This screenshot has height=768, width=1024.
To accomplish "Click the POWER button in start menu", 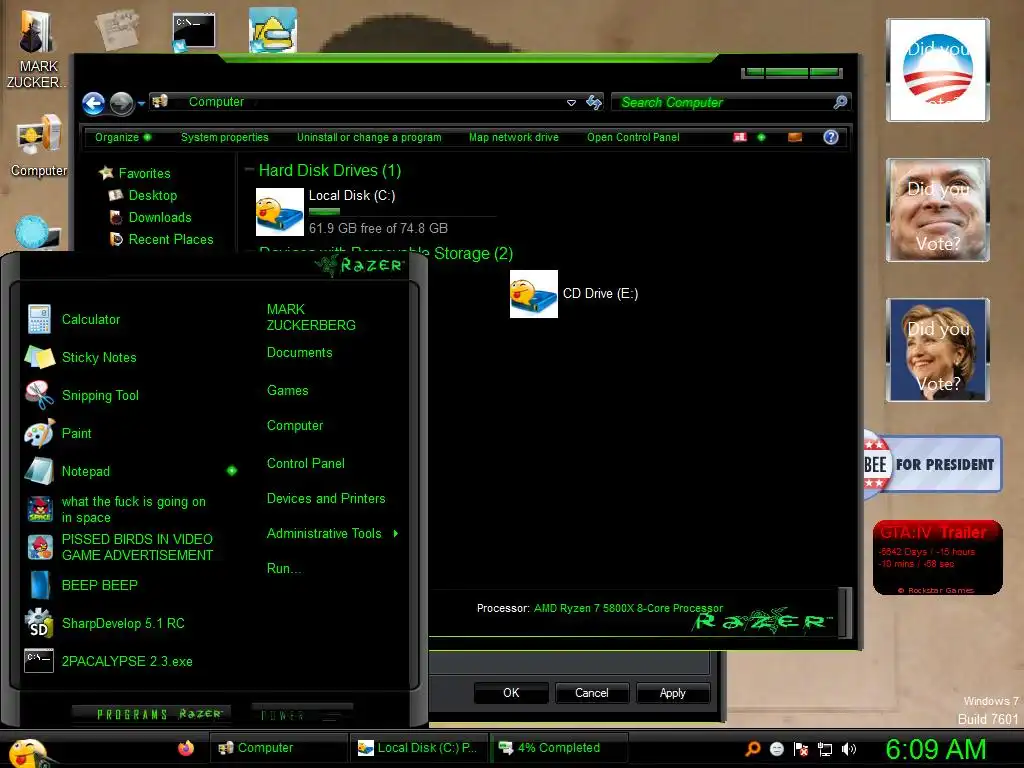I will tap(302, 714).
